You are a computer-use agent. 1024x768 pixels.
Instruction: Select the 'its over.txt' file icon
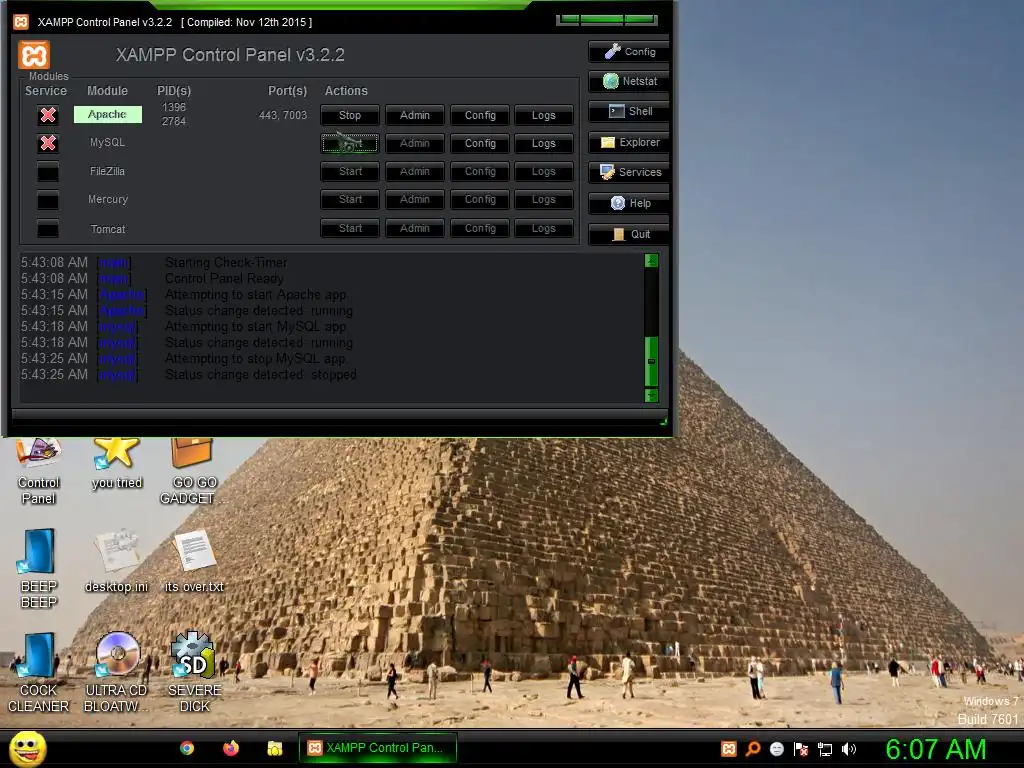(x=194, y=562)
